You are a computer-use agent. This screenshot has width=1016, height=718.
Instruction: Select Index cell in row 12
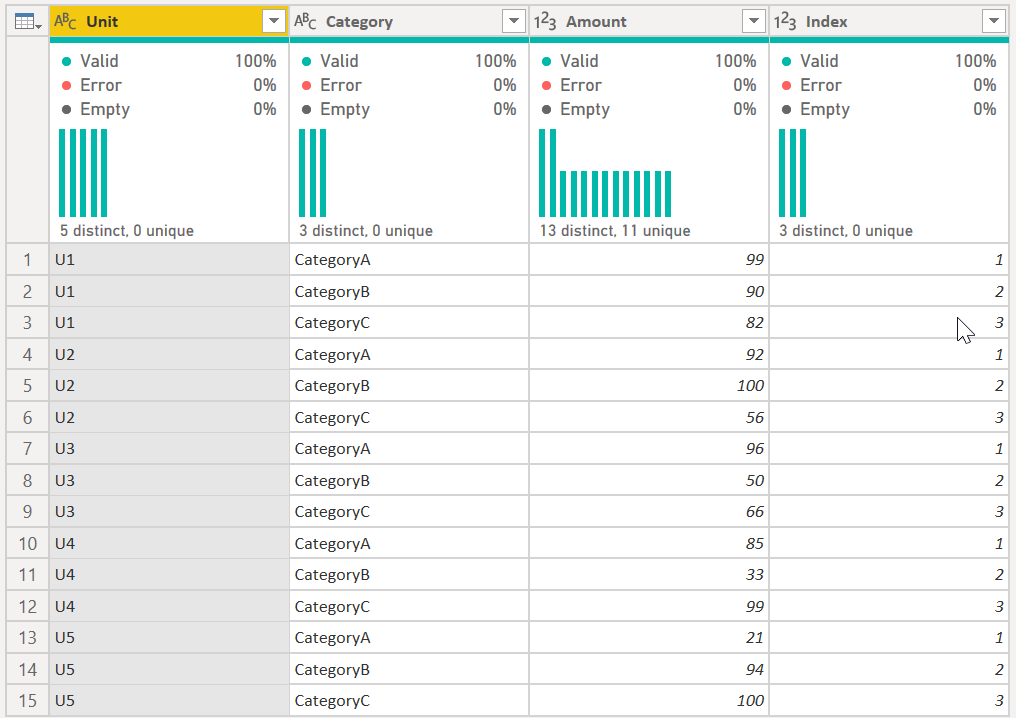[x=889, y=607]
